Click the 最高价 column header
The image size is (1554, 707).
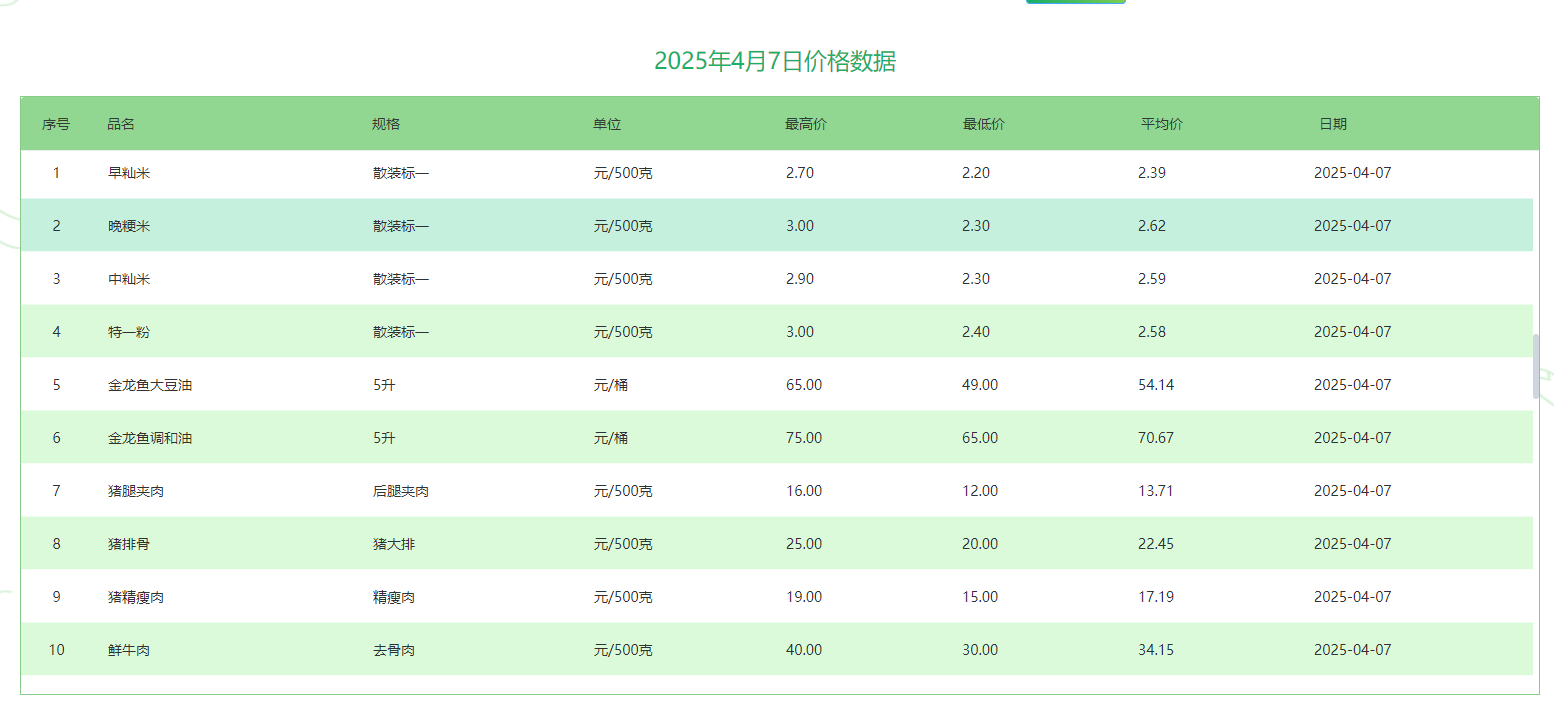[806, 124]
